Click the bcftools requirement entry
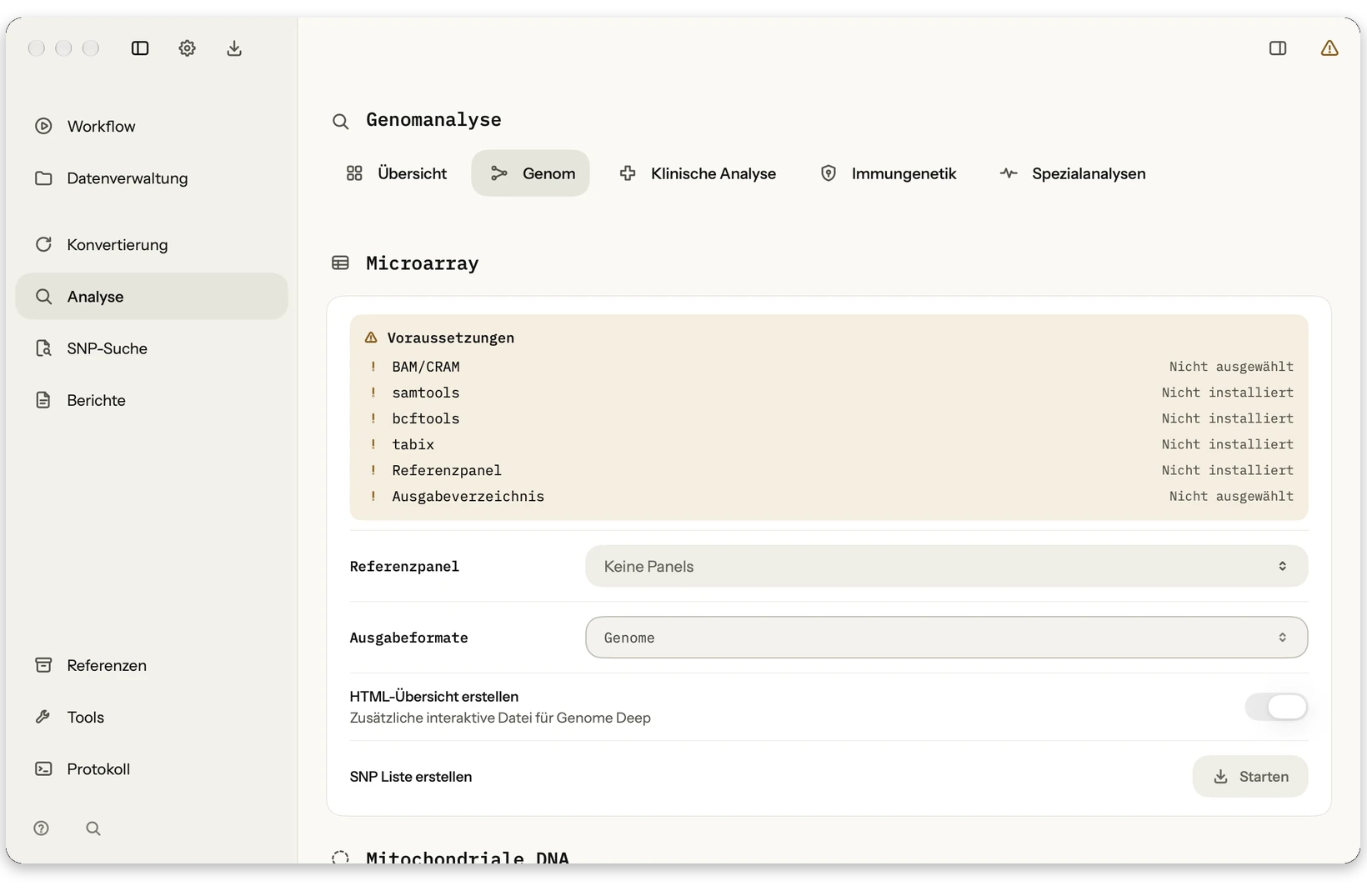Image resolution: width=1367 pixels, height=896 pixels. click(x=829, y=418)
